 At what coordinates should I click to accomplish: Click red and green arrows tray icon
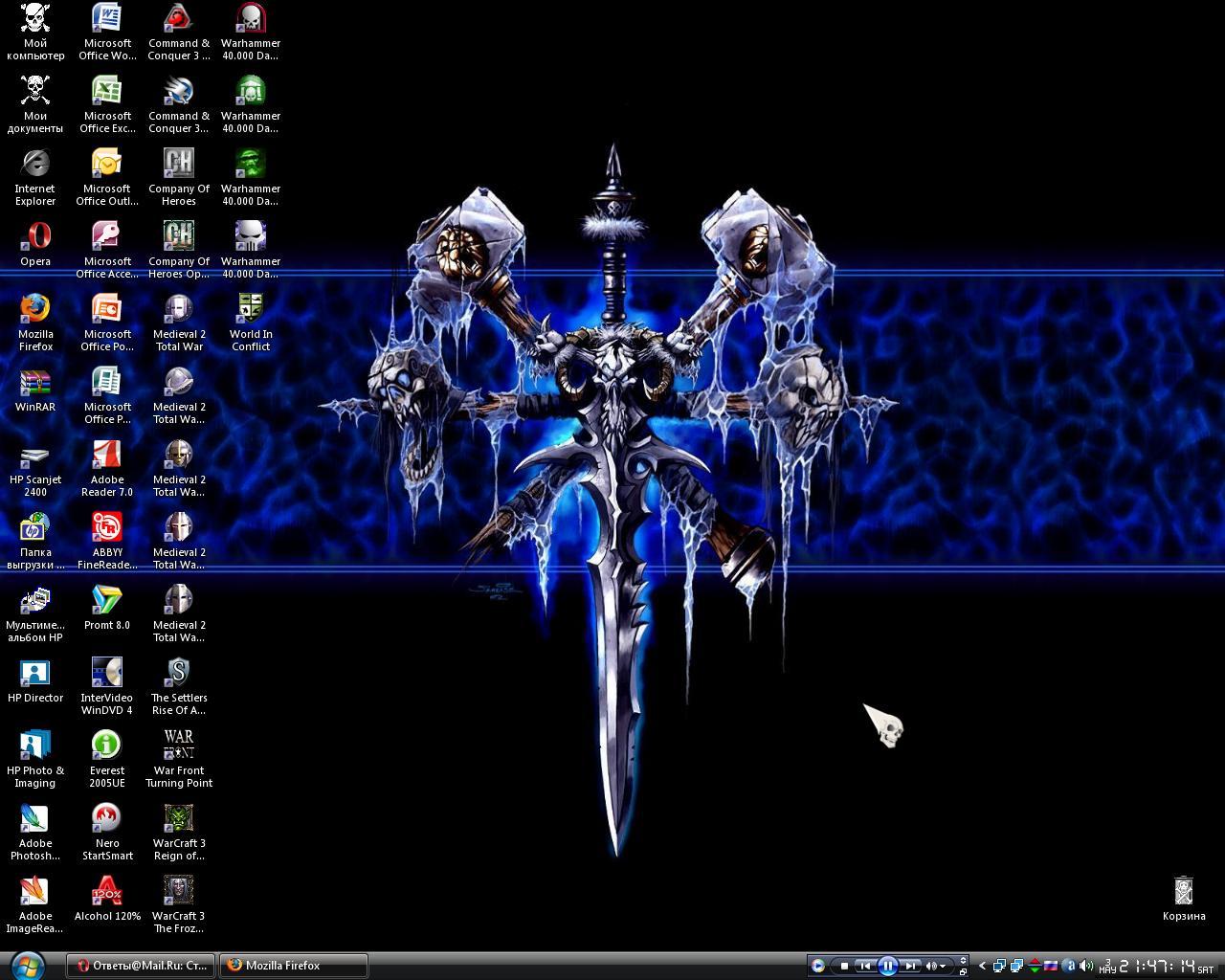point(1036,966)
